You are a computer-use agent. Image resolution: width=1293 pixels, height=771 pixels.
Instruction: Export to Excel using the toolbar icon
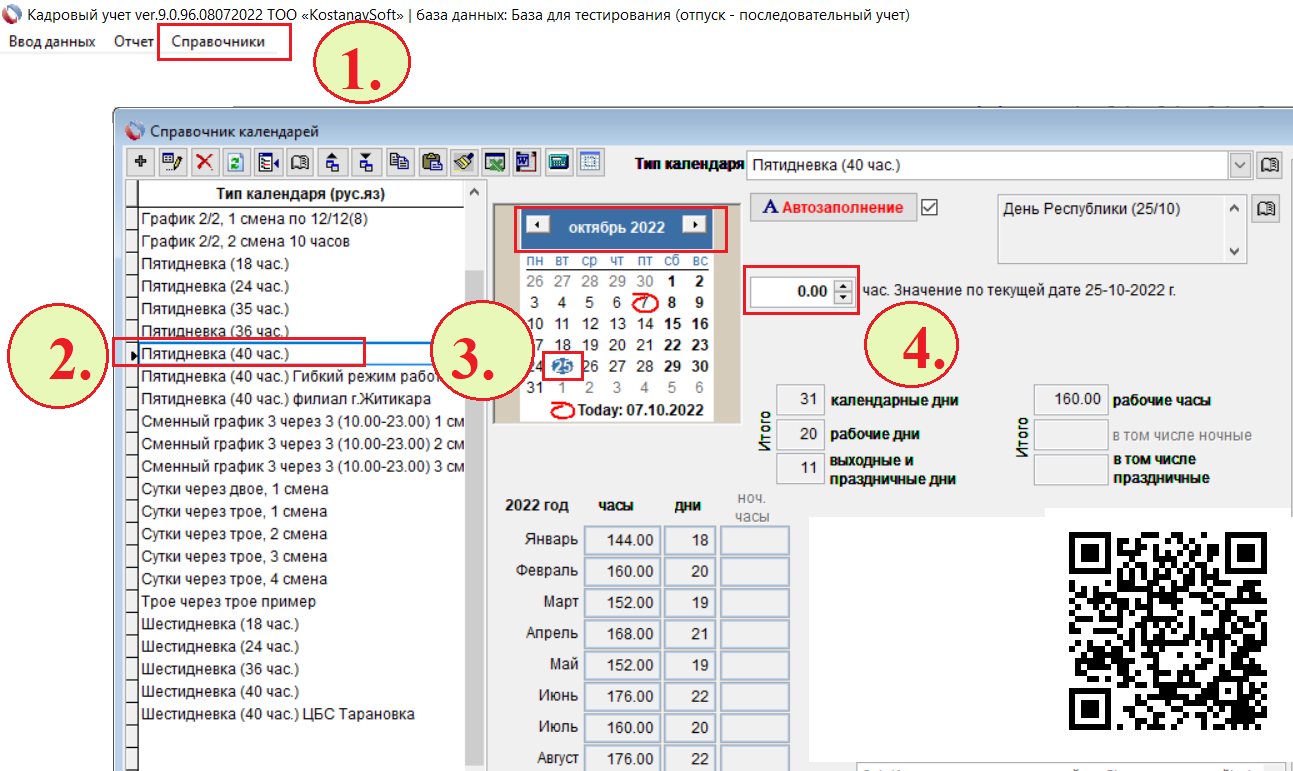tap(494, 161)
